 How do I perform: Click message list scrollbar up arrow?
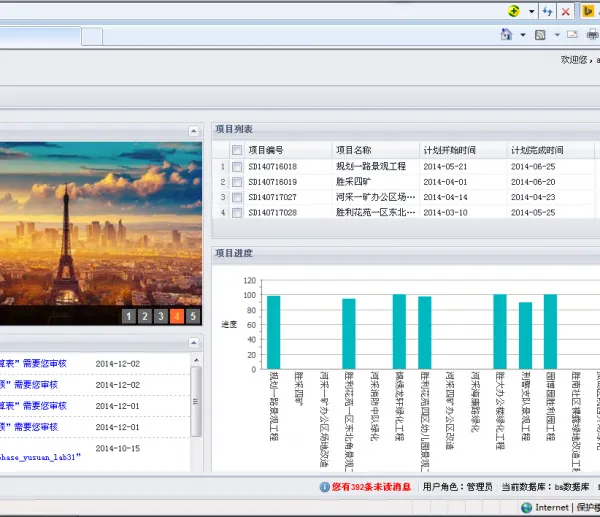(x=196, y=360)
